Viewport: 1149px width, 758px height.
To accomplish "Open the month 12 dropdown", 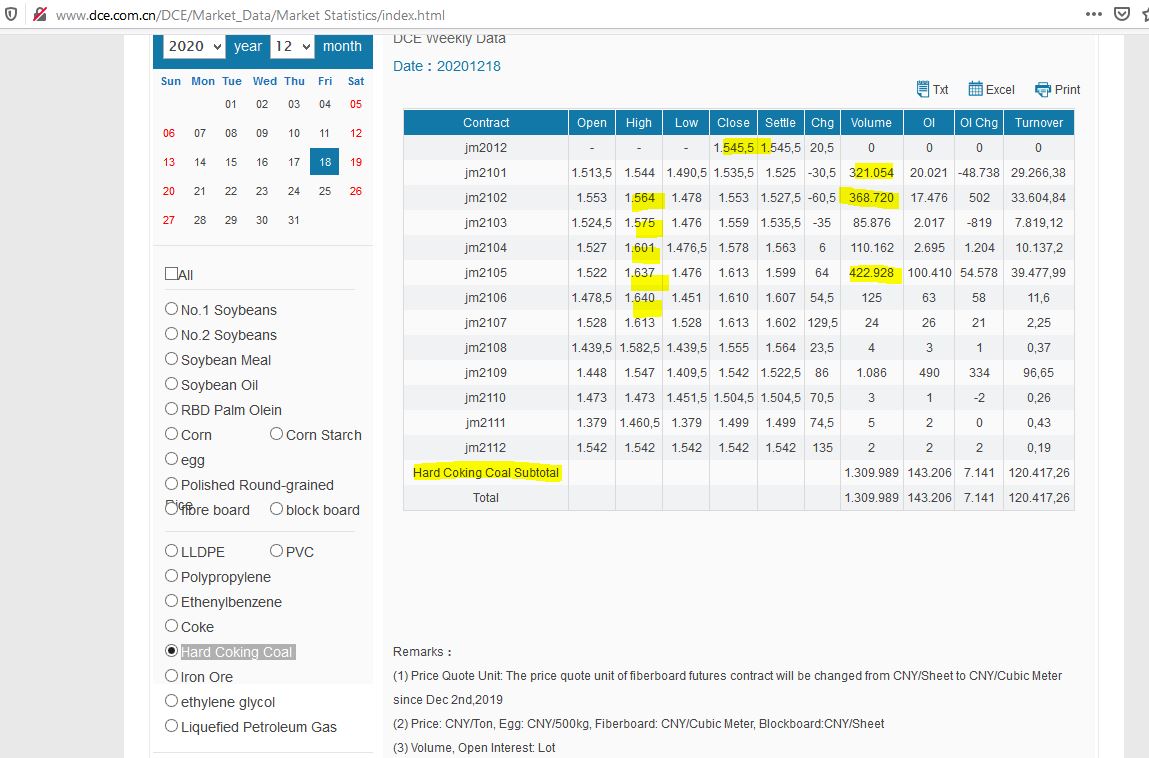I will 292,46.
